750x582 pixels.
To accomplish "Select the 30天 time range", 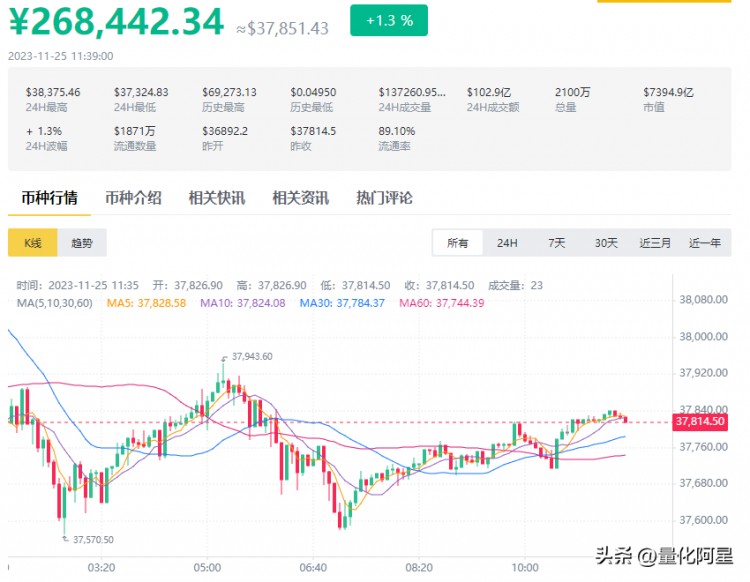I will coord(606,243).
